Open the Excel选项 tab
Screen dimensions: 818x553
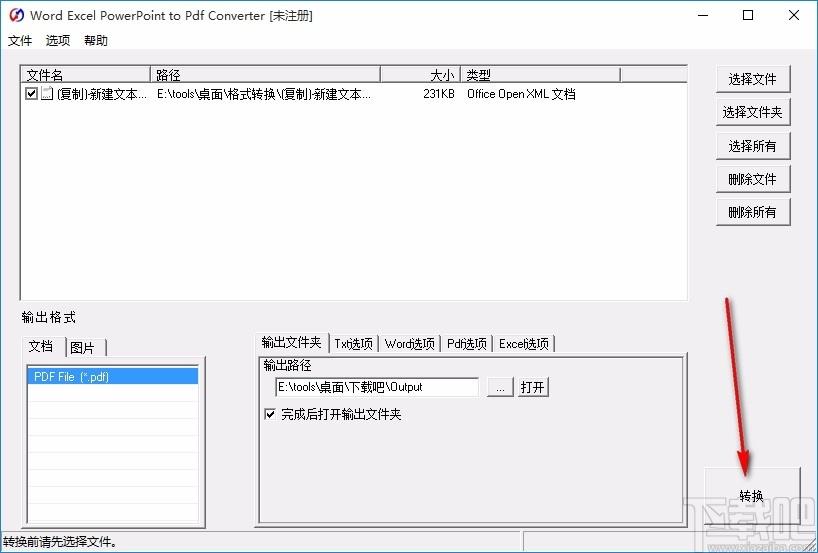click(x=524, y=344)
